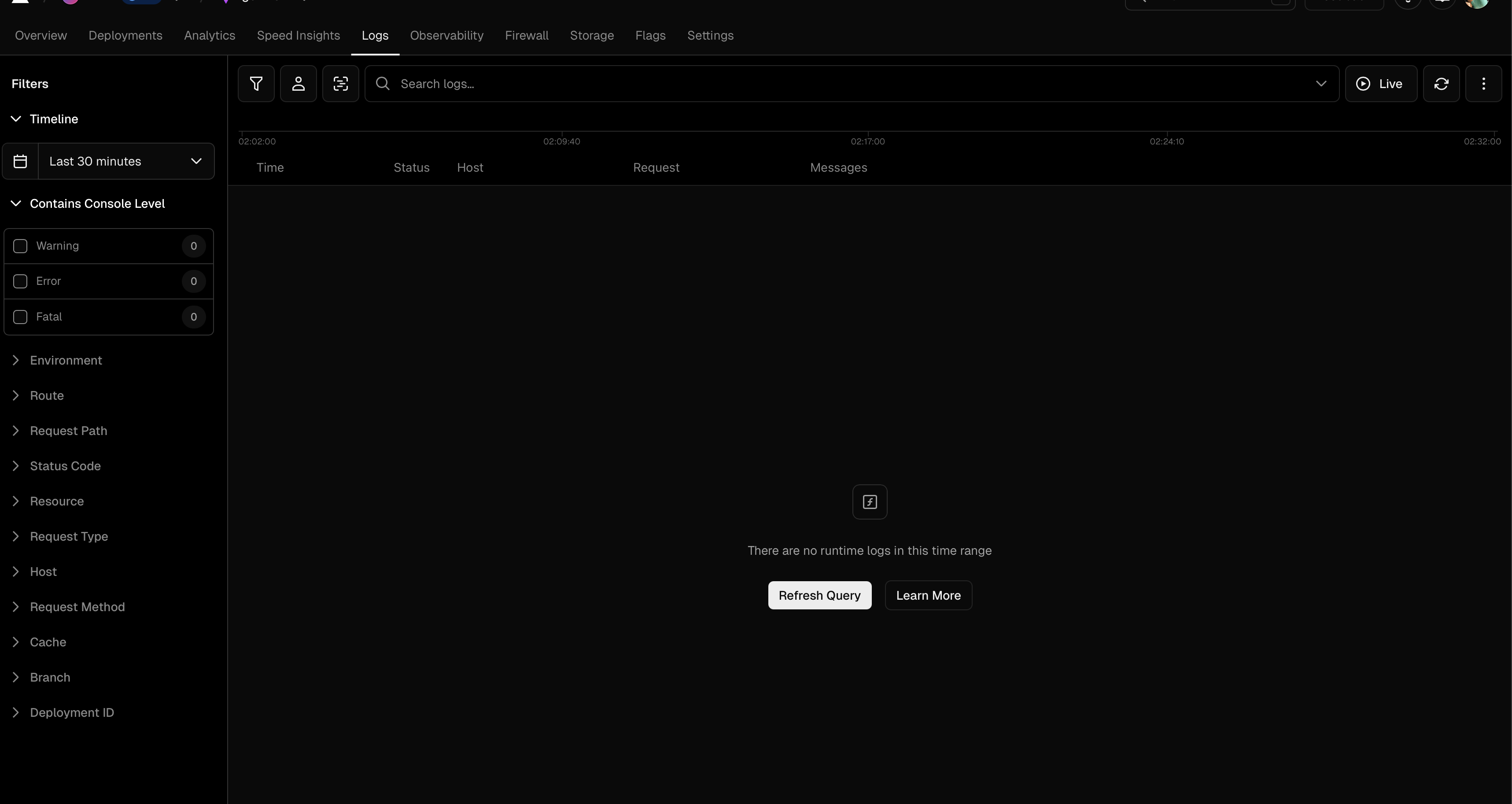Image resolution: width=1512 pixels, height=804 pixels.
Task: Go to the Overview tab
Action: [41, 36]
